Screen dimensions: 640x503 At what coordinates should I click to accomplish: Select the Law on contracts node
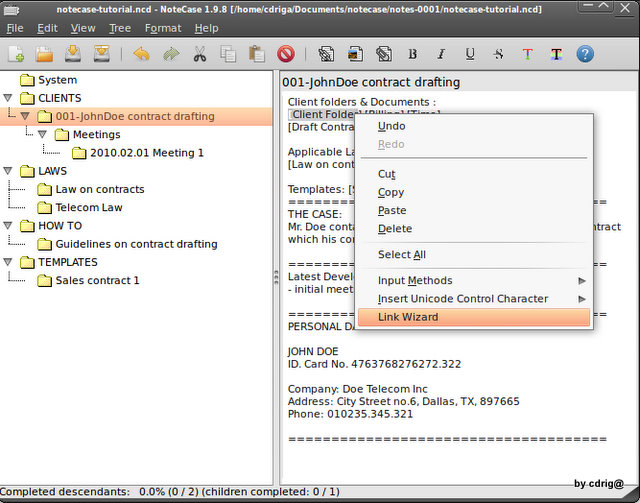tap(100, 189)
